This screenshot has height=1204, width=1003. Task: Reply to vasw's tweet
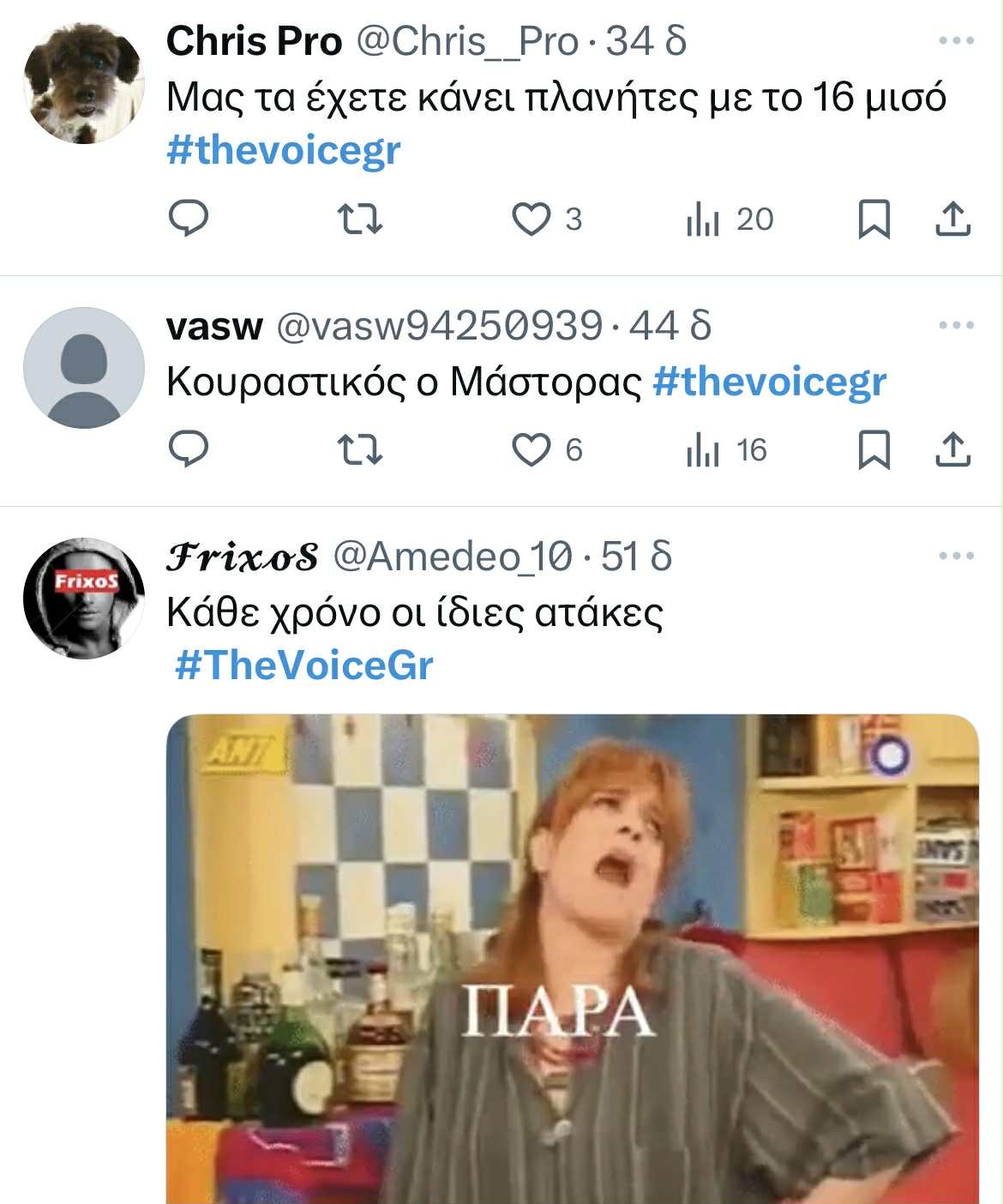[188, 449]
